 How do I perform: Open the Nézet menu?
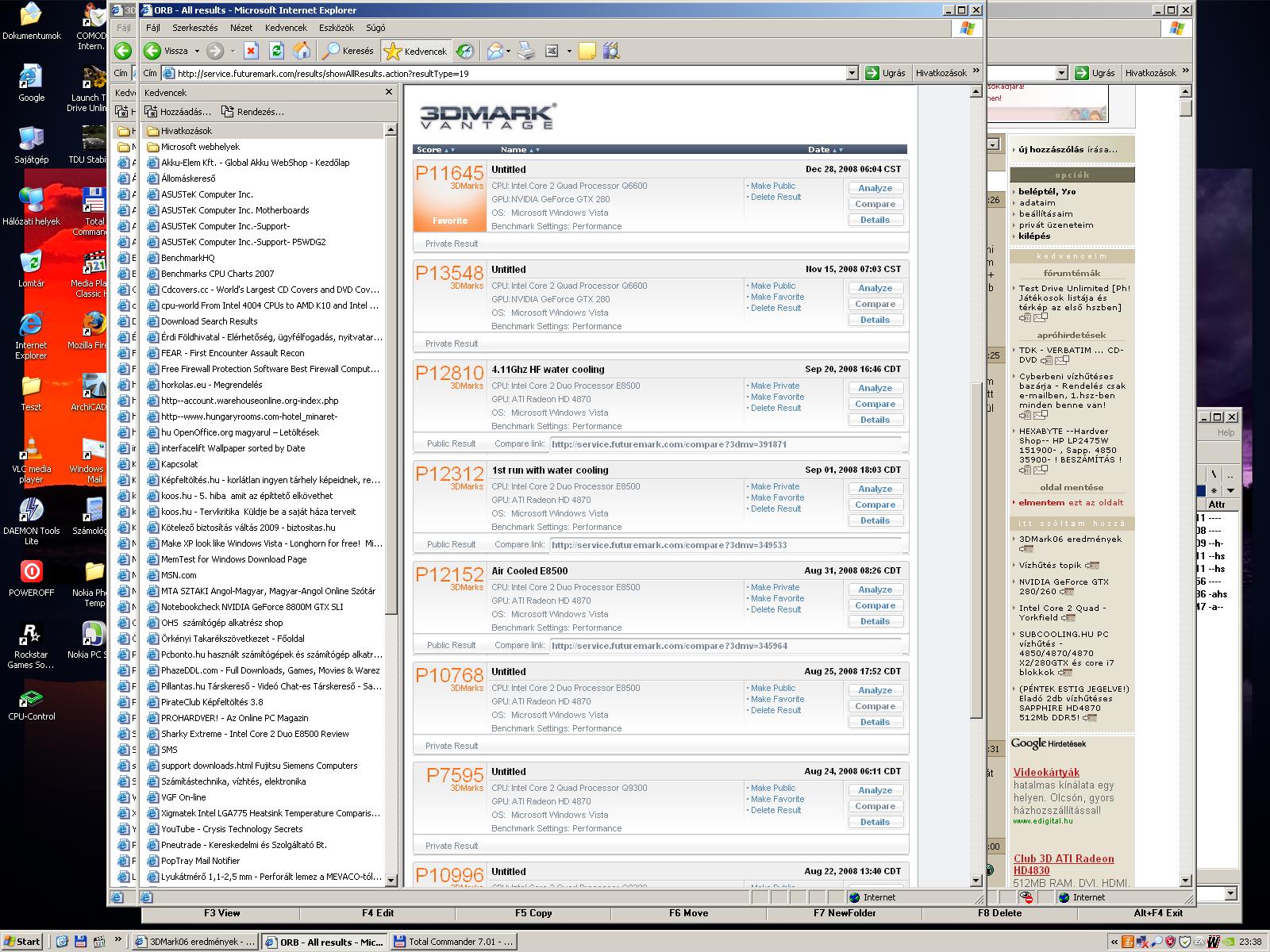coord(241,28)
